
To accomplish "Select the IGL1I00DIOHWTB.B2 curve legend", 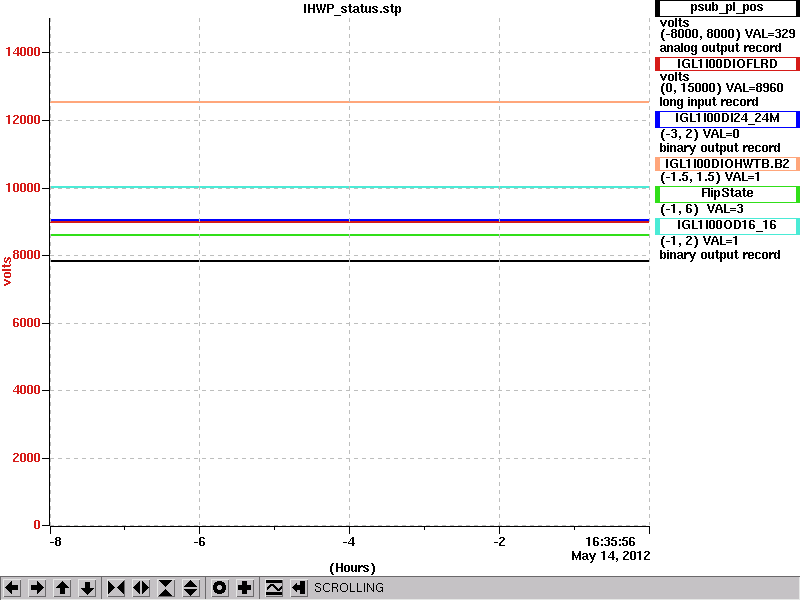I will 727,164.
